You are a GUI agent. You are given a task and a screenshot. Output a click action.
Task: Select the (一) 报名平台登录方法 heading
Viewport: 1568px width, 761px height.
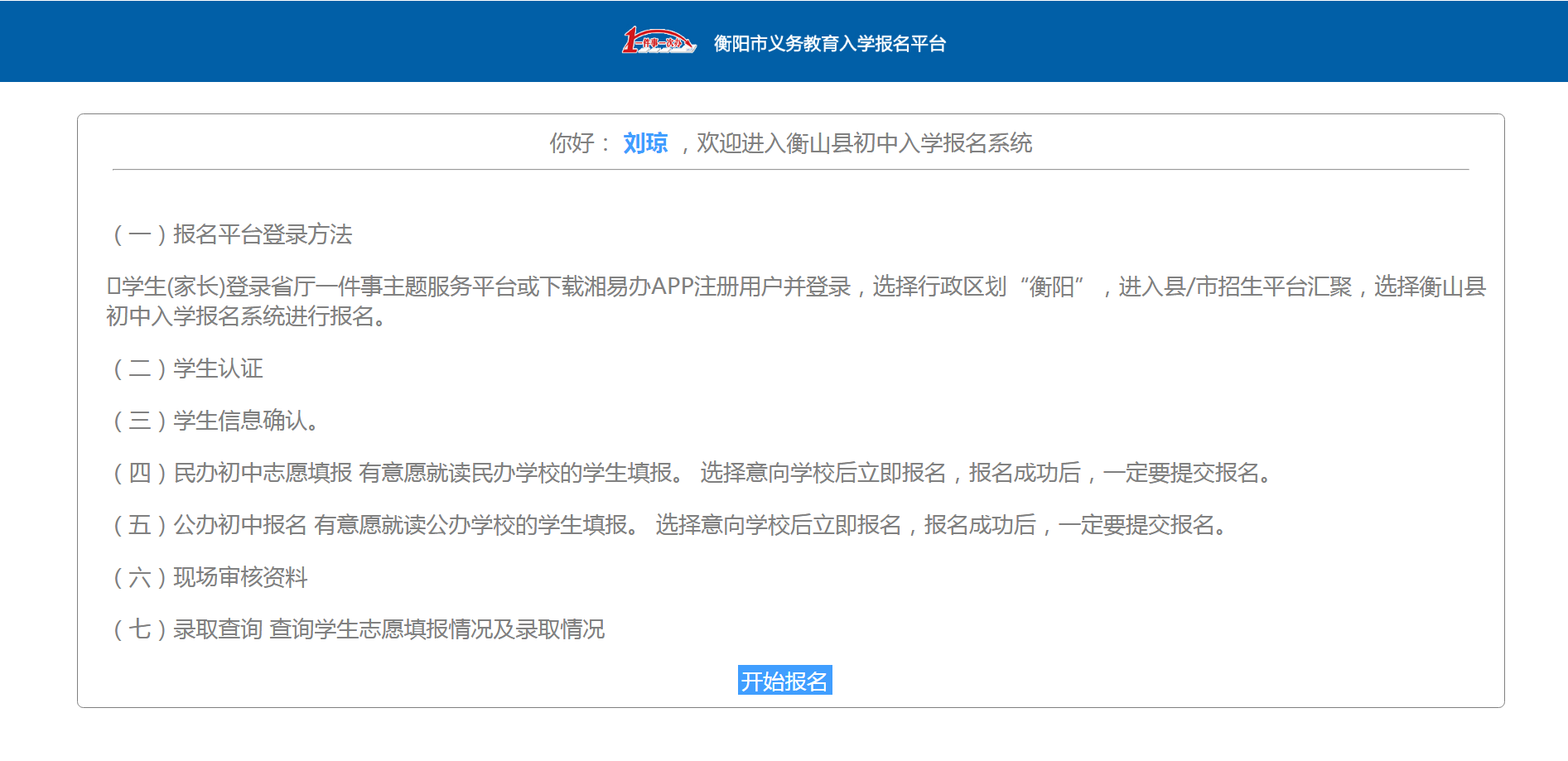point(233,234)
